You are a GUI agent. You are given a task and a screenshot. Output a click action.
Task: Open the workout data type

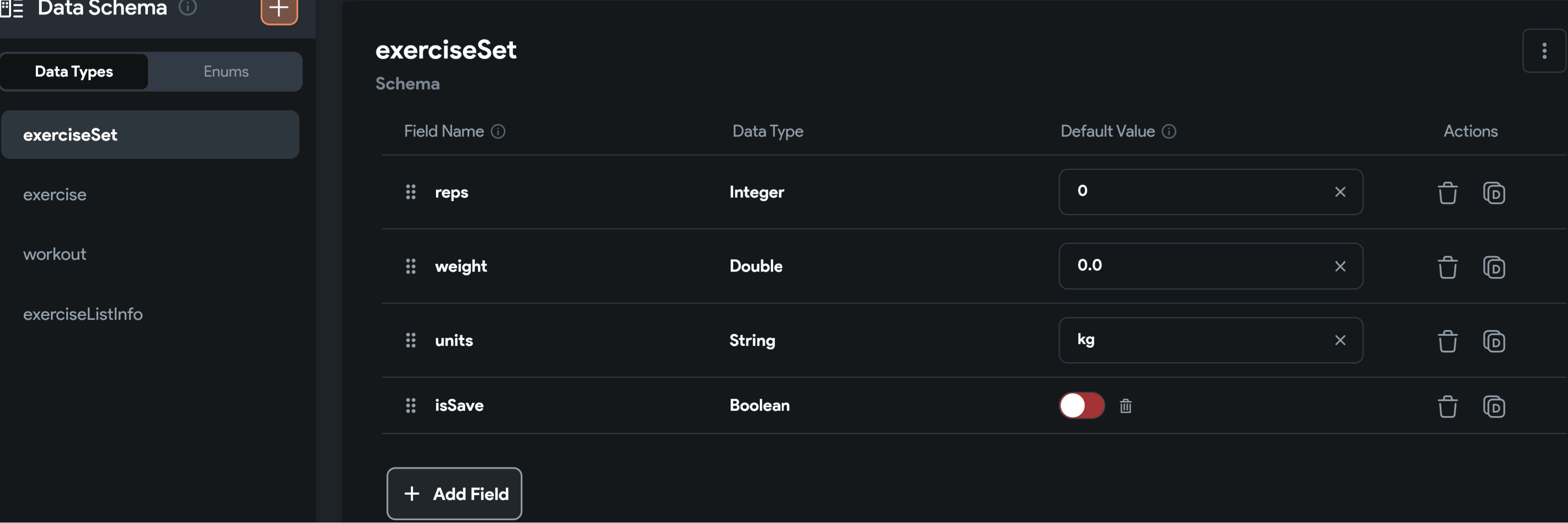coord(55,254)
